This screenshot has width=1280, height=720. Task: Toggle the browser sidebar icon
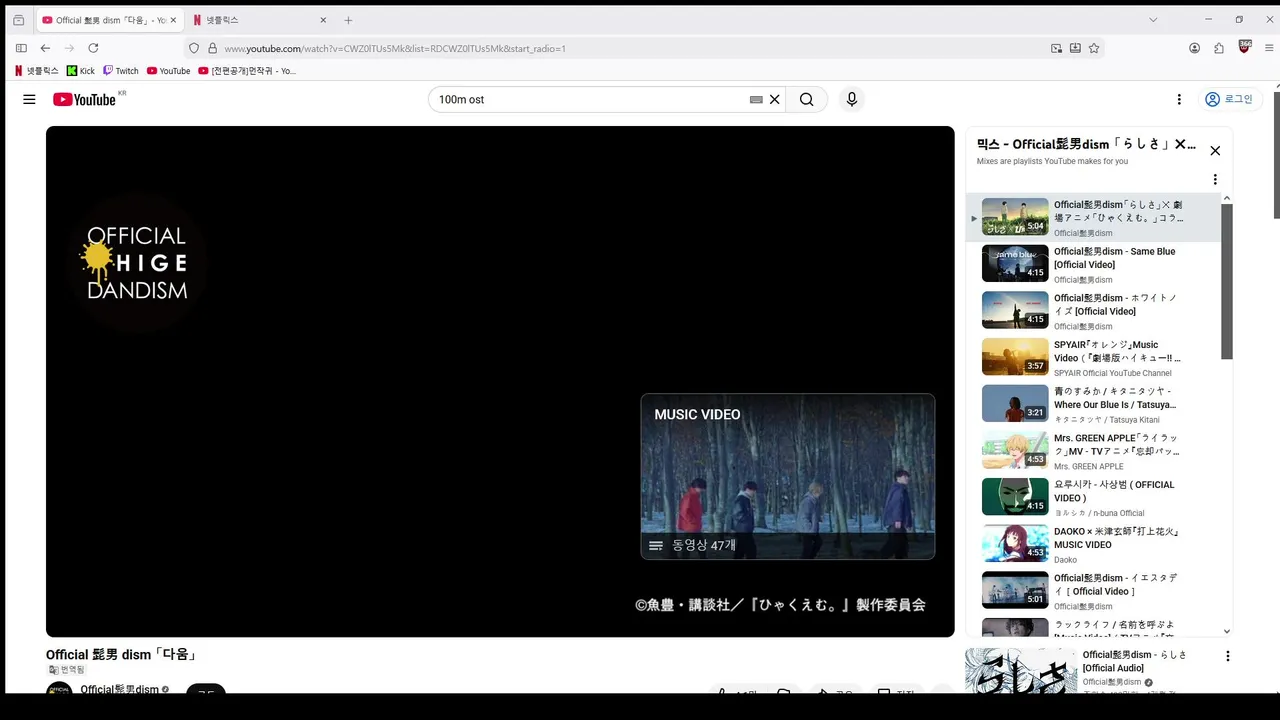21,48
